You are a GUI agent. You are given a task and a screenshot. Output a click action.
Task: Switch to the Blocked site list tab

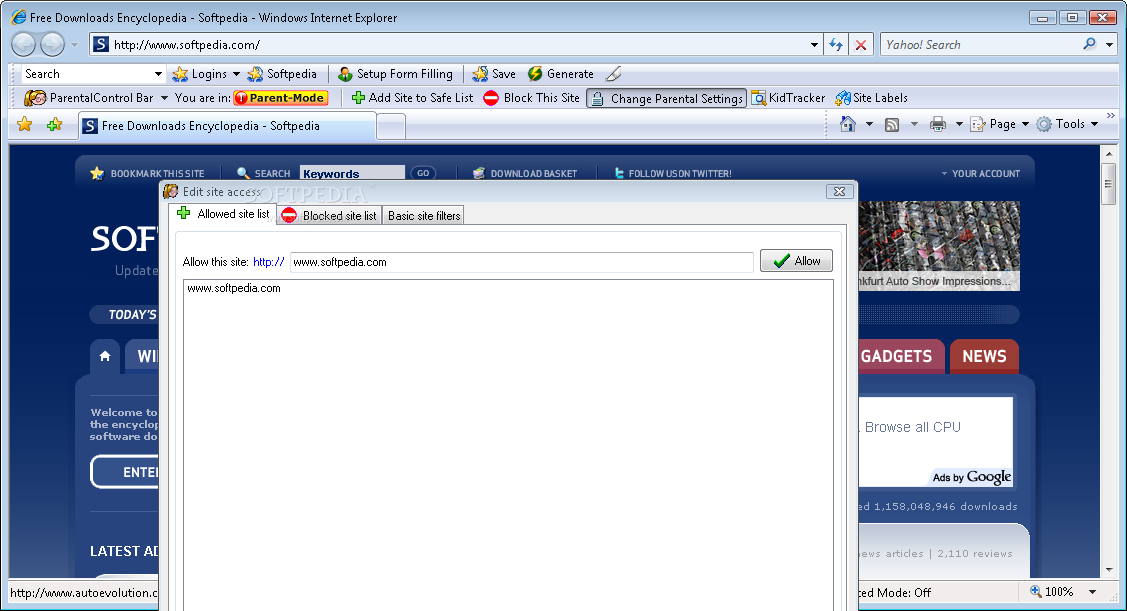click(x=330, y=216)
